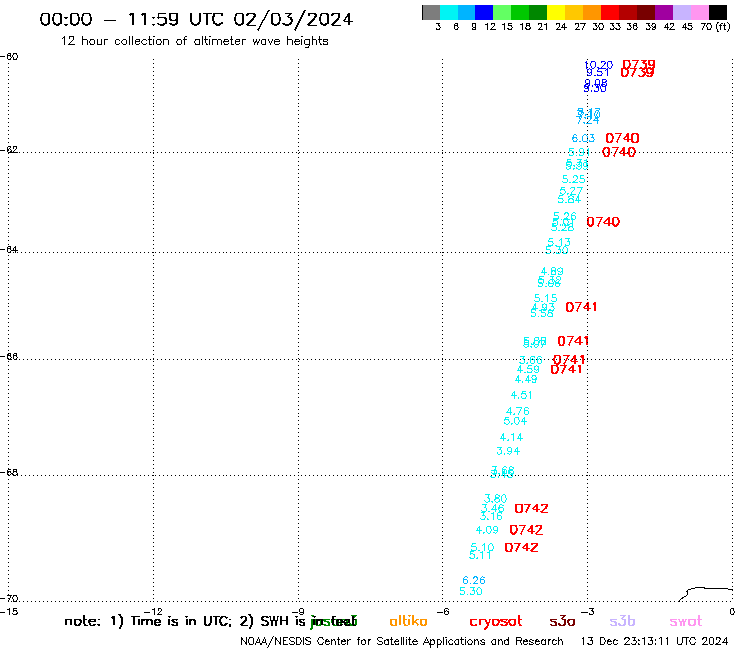The width and height of the screenshot is (740, 650).
Task: Select the 4.09 wave height value
Action: (x=487, y=530)
